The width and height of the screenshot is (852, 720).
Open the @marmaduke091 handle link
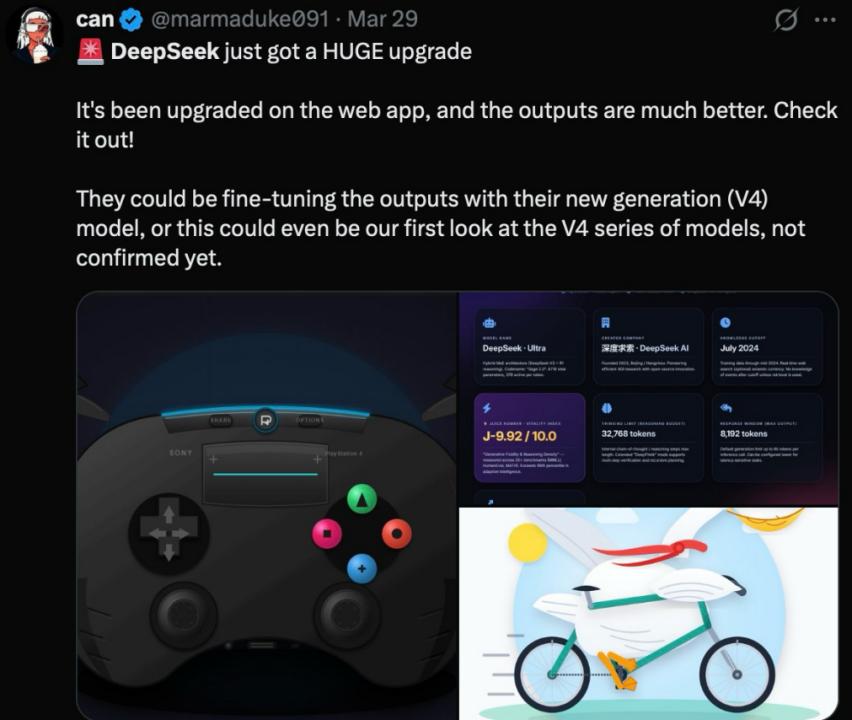point(239,20)
